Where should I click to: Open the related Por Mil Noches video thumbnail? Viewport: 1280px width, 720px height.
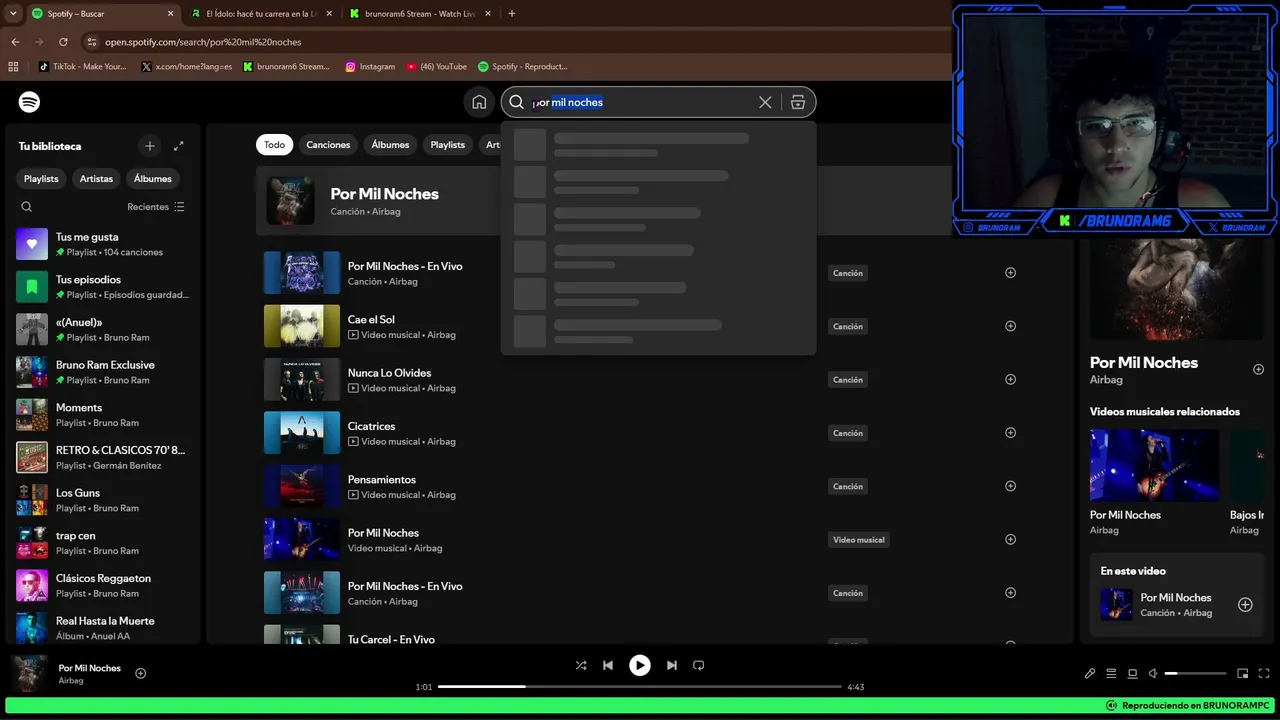(1155, 465)
